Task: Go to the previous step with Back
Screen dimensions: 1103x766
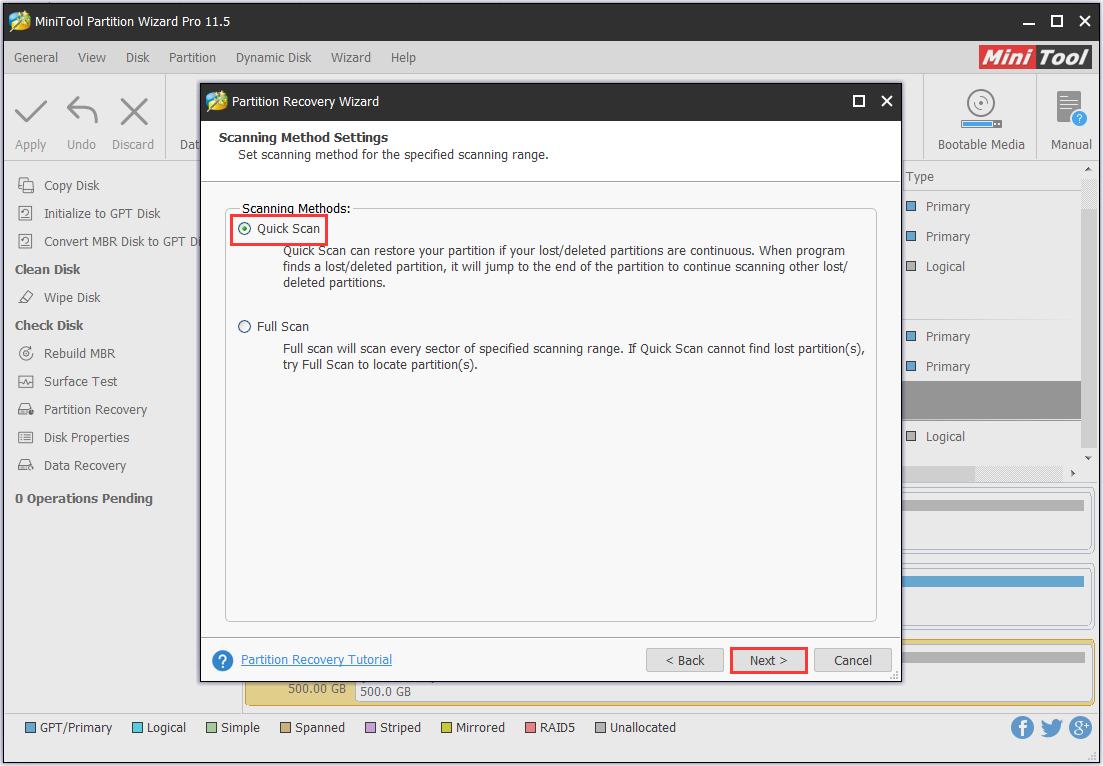Action: tap(684, 660)
